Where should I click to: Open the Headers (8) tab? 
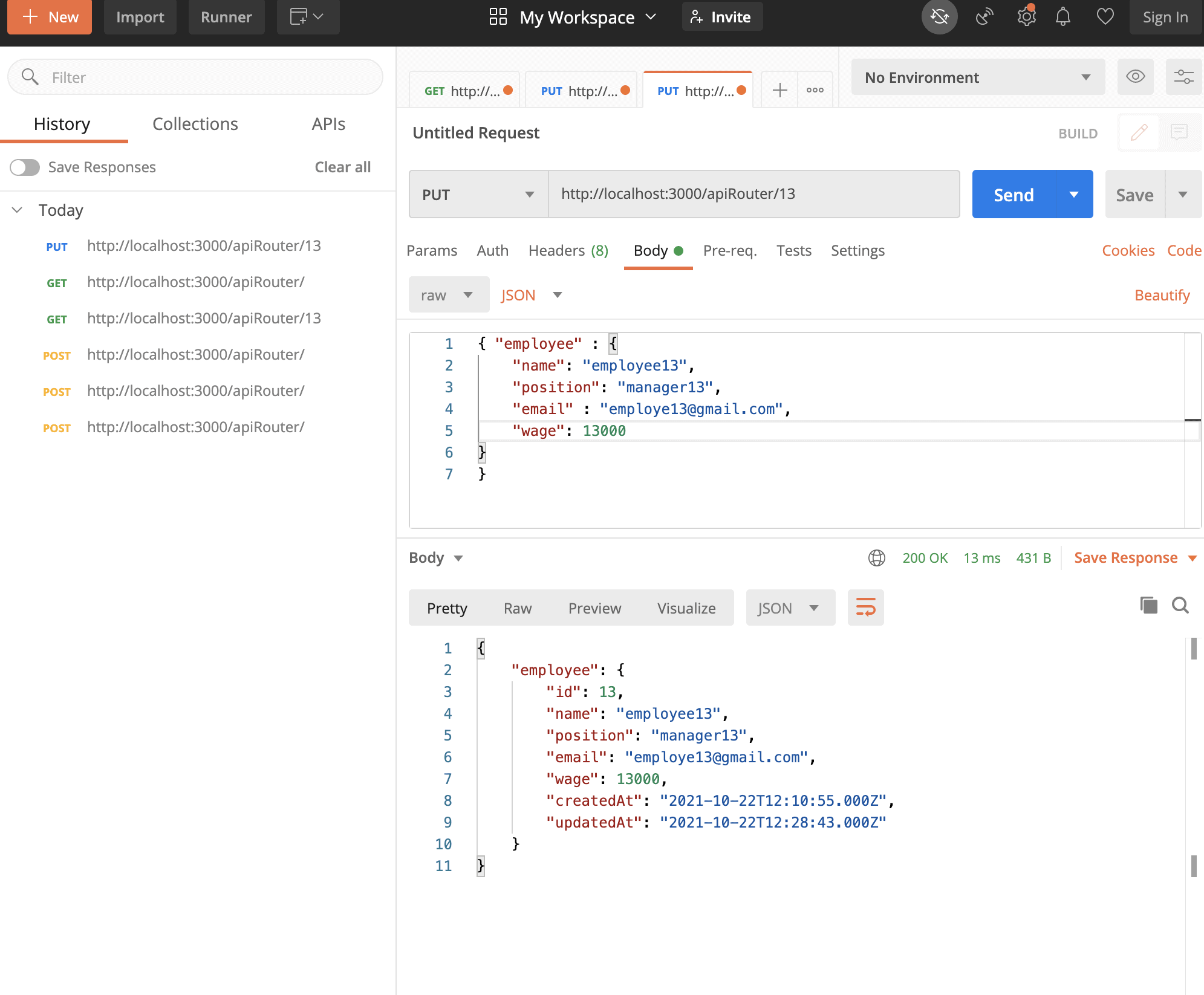point(568,250)
